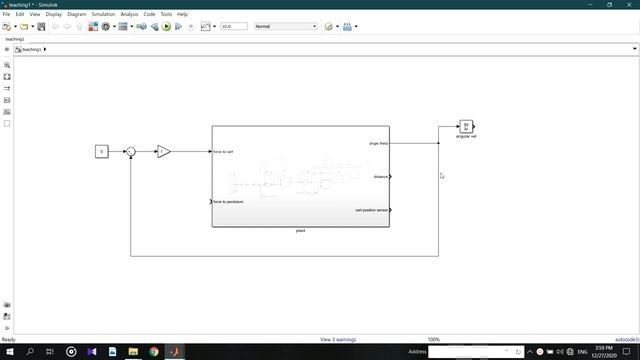Image resolution: width=640 pixels, height=360 pixels.
Task: Open the Model Explorer icon
Action: point(123,27)
